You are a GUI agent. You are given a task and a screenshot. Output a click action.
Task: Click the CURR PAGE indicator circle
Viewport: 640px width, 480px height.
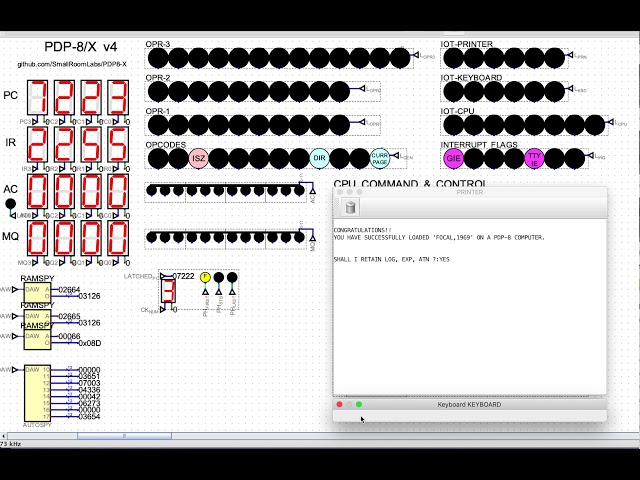[380, 158]
